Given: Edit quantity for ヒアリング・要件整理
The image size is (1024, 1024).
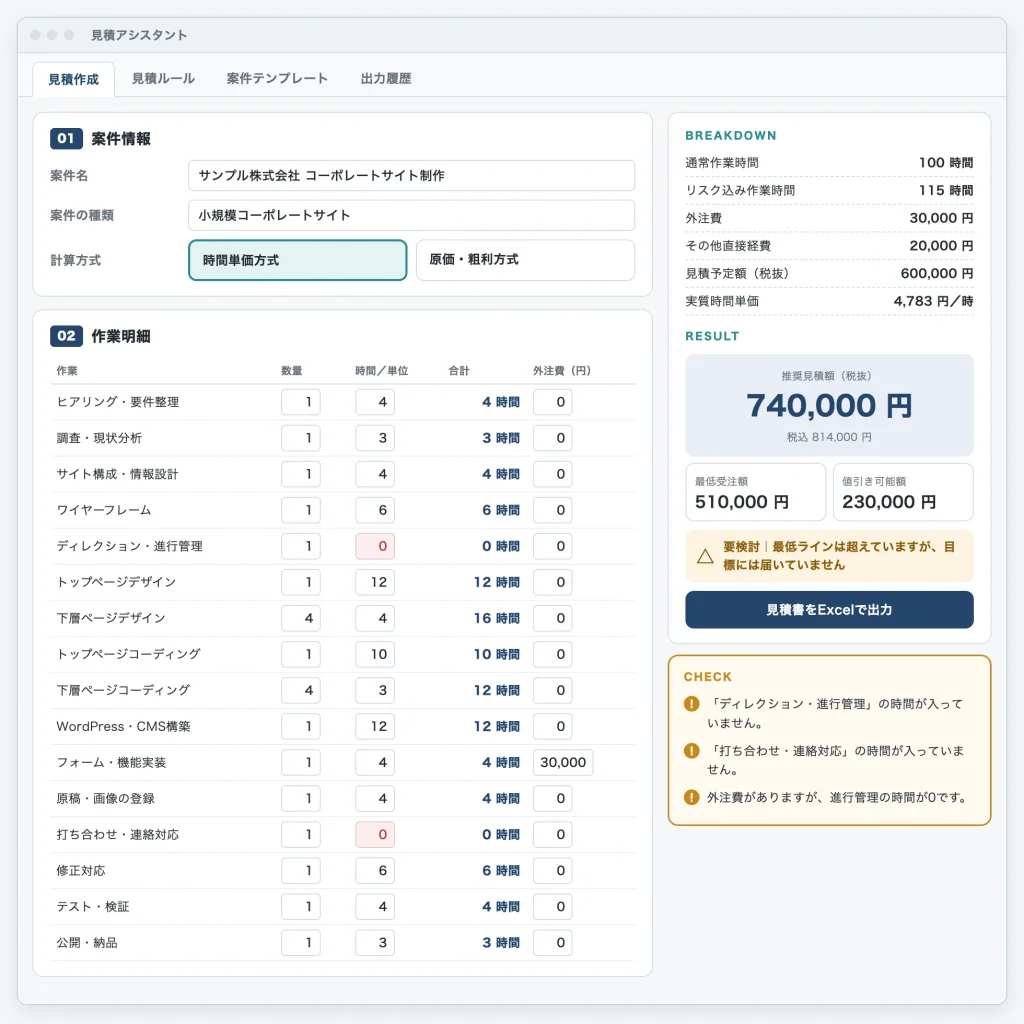Looking at the screenshot, I should [301, 402].
